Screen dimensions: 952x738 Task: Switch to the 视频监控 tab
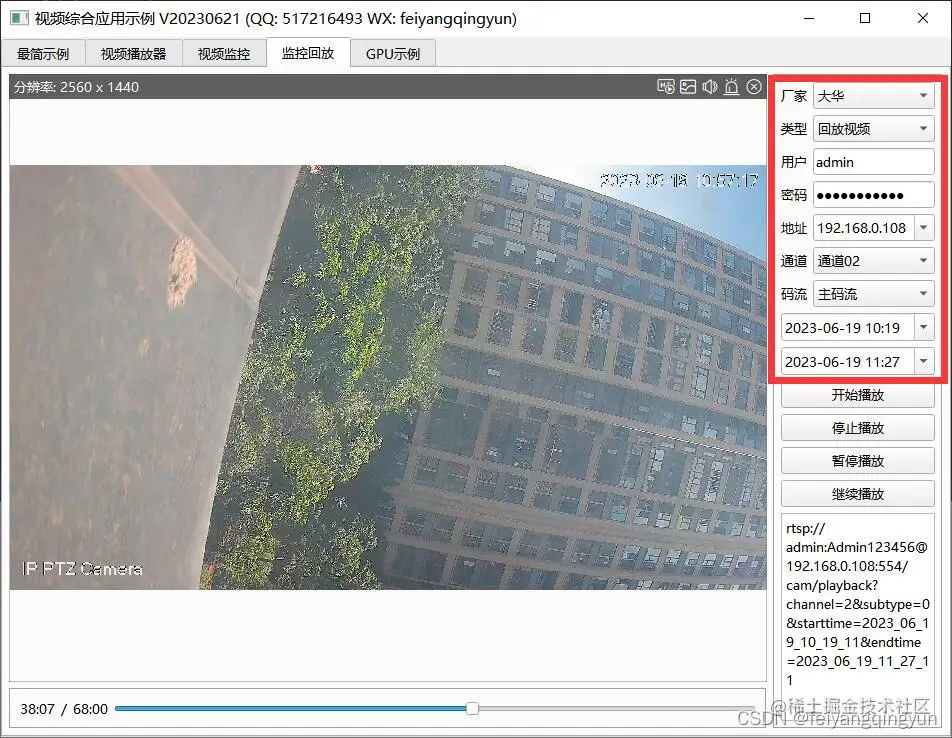[224, 54]
